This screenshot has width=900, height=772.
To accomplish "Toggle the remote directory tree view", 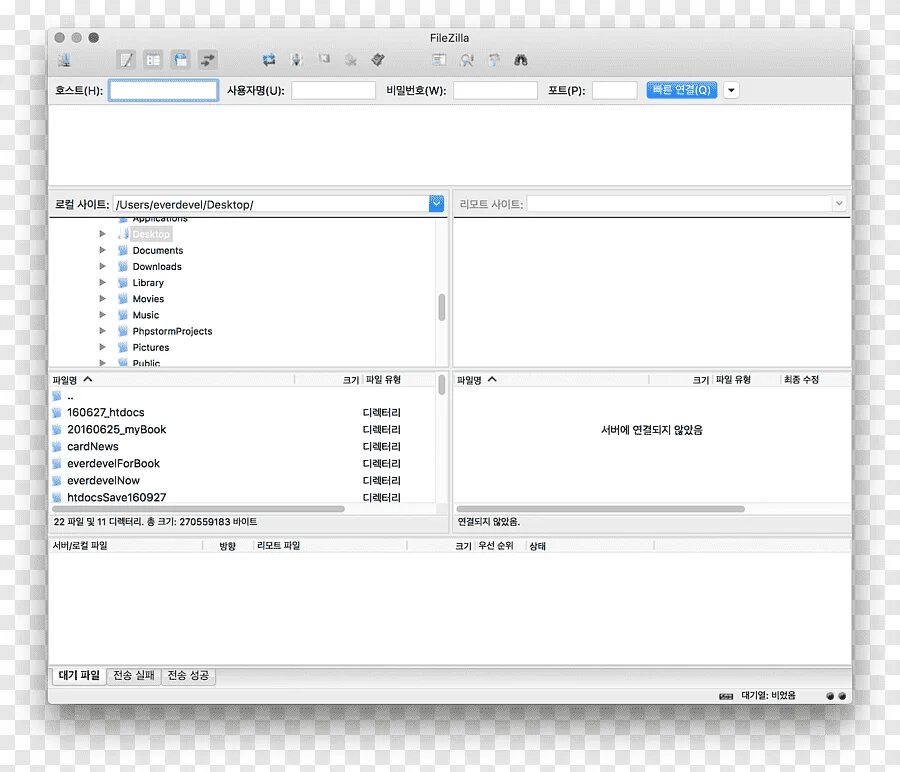I will (x=181, y=60).
